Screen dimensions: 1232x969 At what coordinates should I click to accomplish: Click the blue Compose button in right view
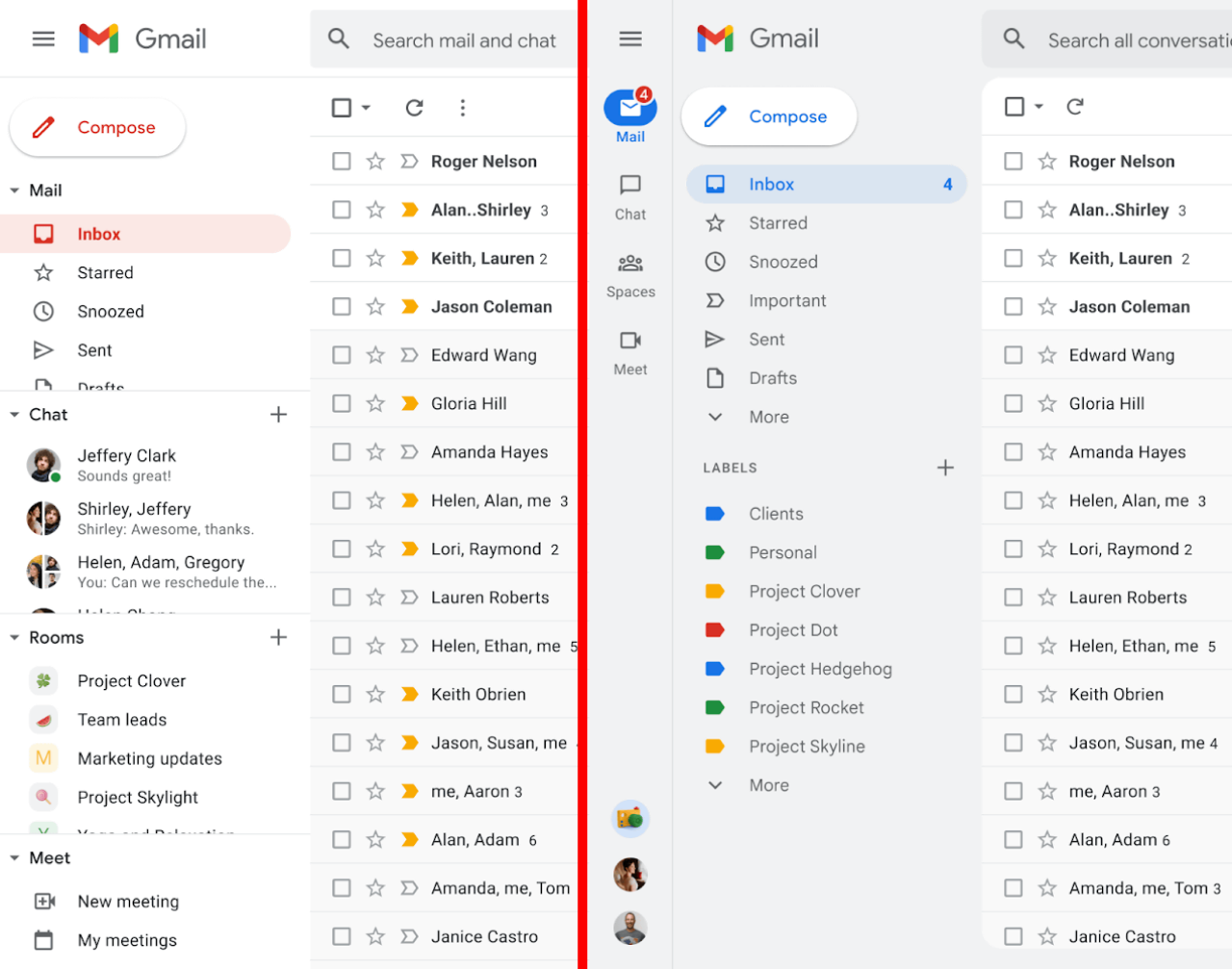(x=769, y=116)
